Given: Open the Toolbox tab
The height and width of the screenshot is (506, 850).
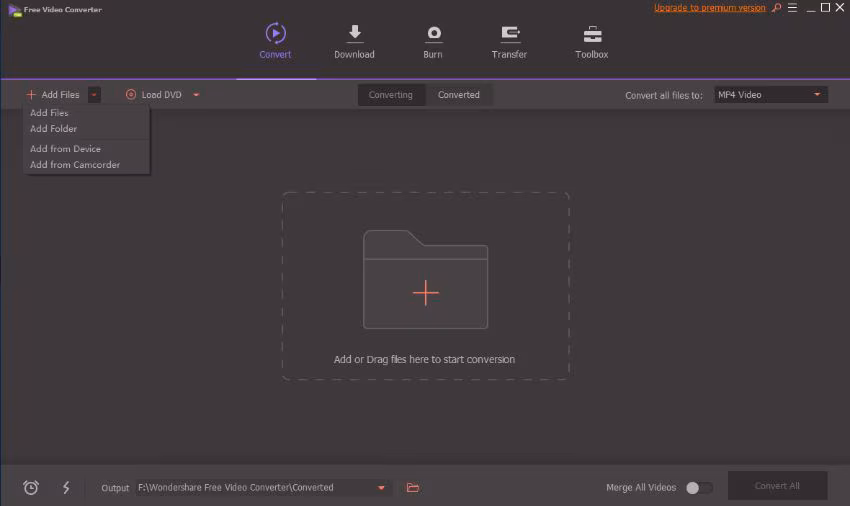Looking at the screenshot, I should pos(592,41).
